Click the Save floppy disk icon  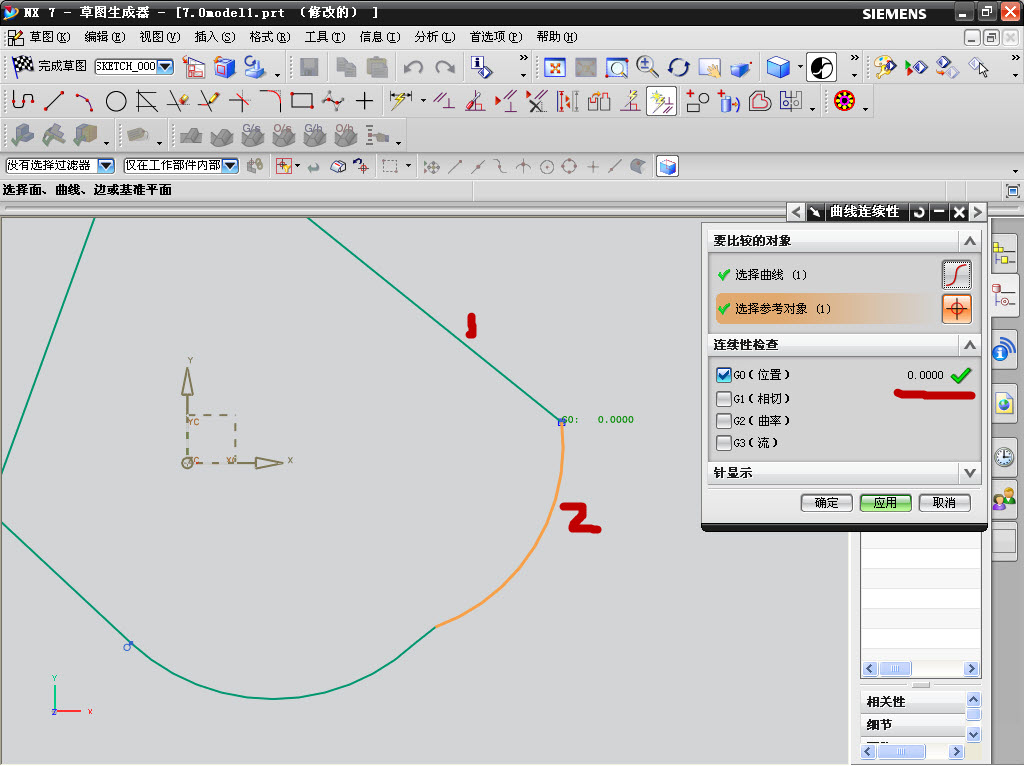tap(309, 67)
